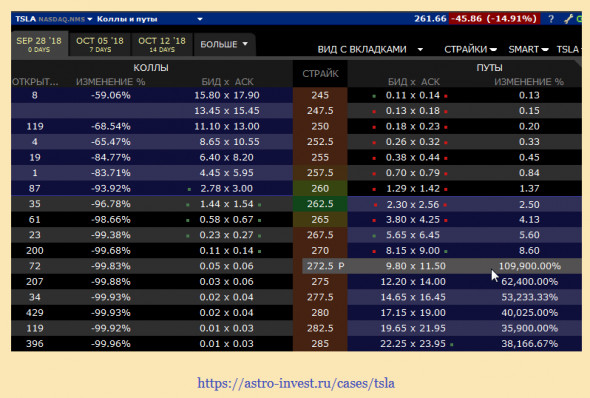Select strike 285

coord(320,343)
